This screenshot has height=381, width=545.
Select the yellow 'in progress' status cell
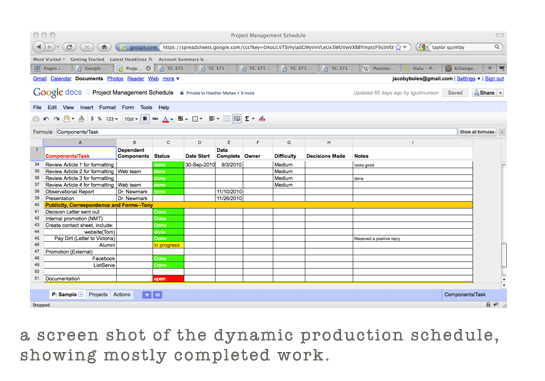click(168, 245)
